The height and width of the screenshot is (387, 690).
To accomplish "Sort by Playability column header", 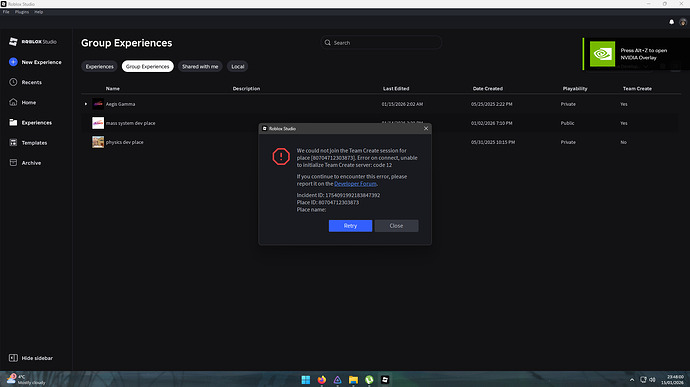I will tap(575, 88).
